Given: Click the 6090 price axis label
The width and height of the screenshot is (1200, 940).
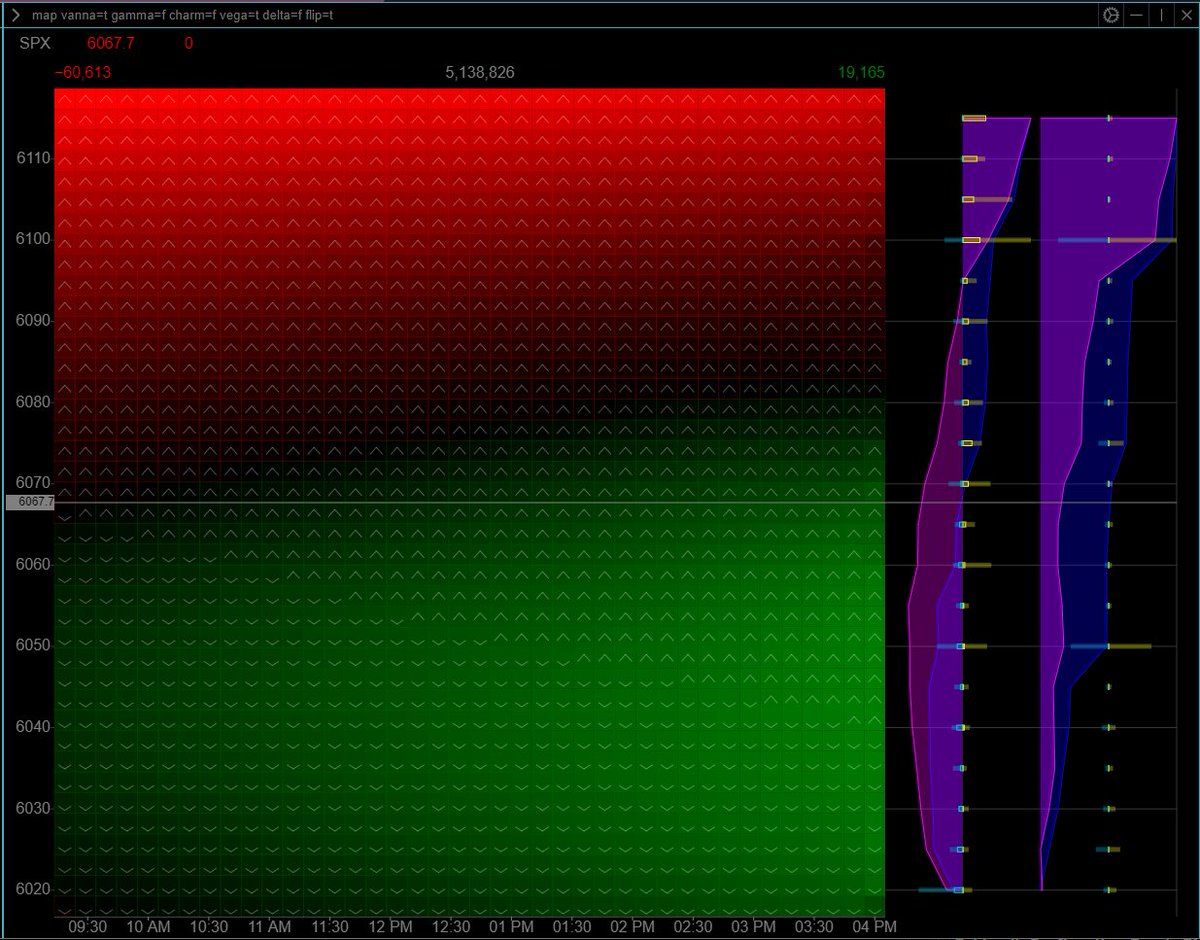Looking at the screenshot, I should 33,321.
